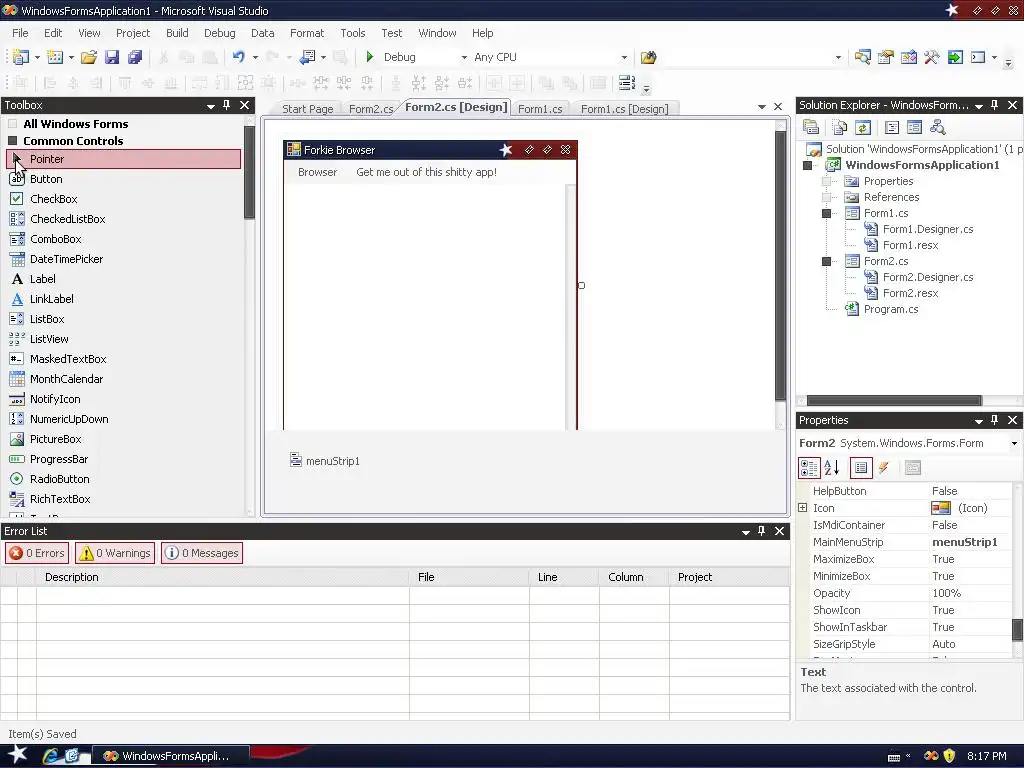The height and width of the screenshot is (768, 1024).
Task: Click the Browser menu on the form
Action: (x=317, y=172)
